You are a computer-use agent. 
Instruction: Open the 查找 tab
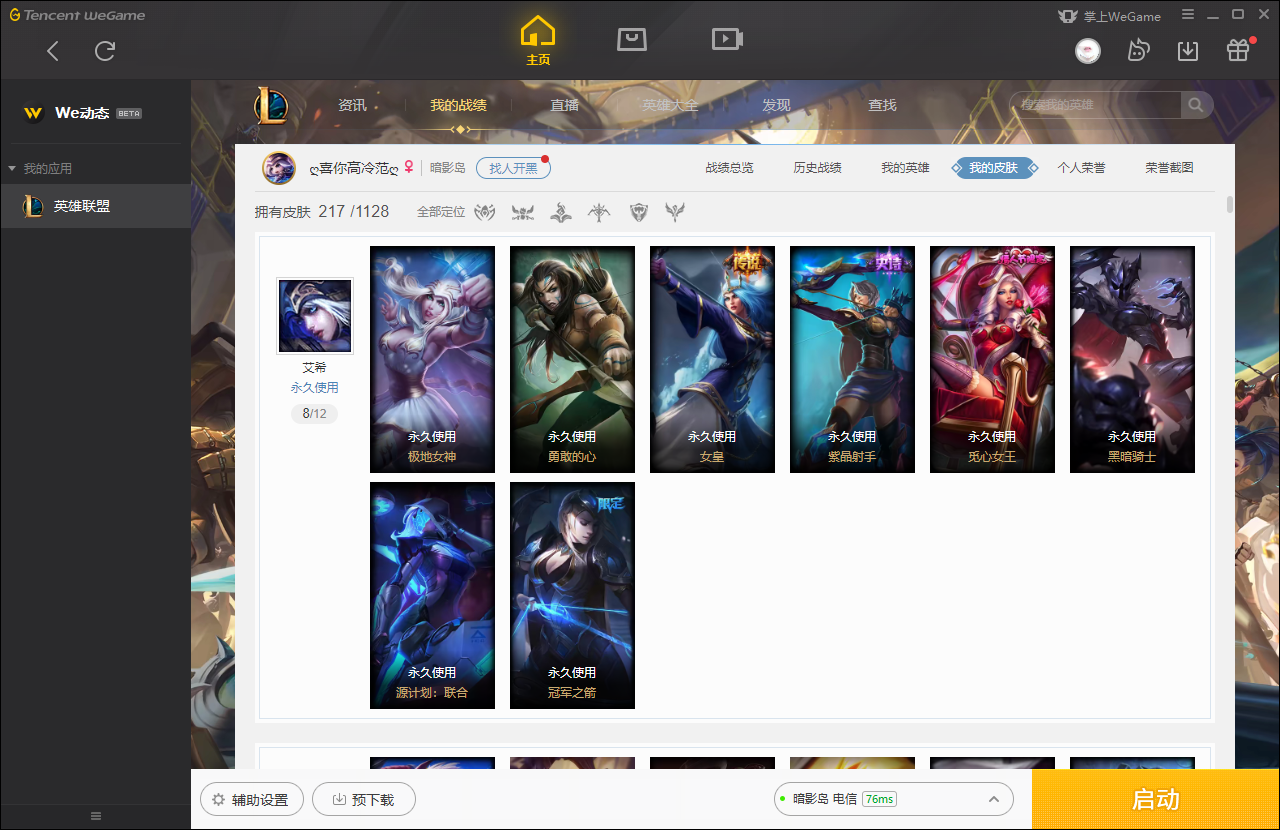[882, 105]
